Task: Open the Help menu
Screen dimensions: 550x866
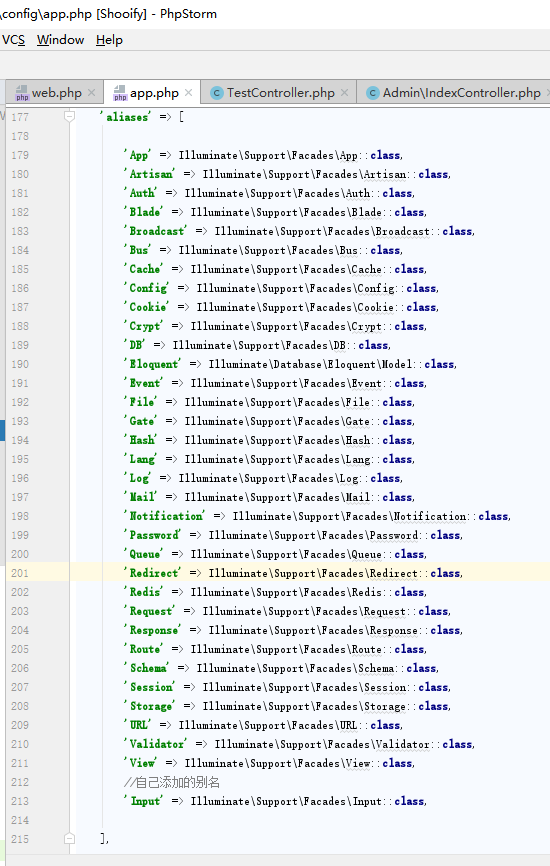Action: click(x=109, y=40)
